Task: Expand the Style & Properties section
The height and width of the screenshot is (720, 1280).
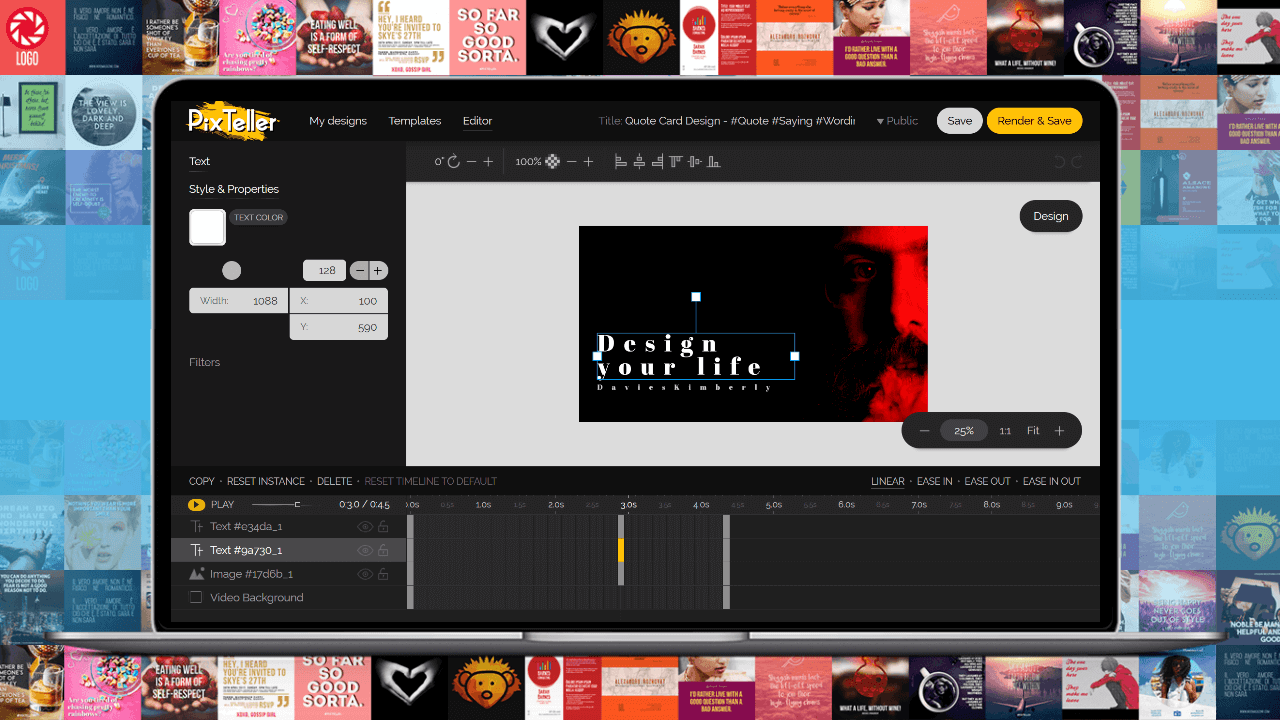Action: (x=233, y=189)
